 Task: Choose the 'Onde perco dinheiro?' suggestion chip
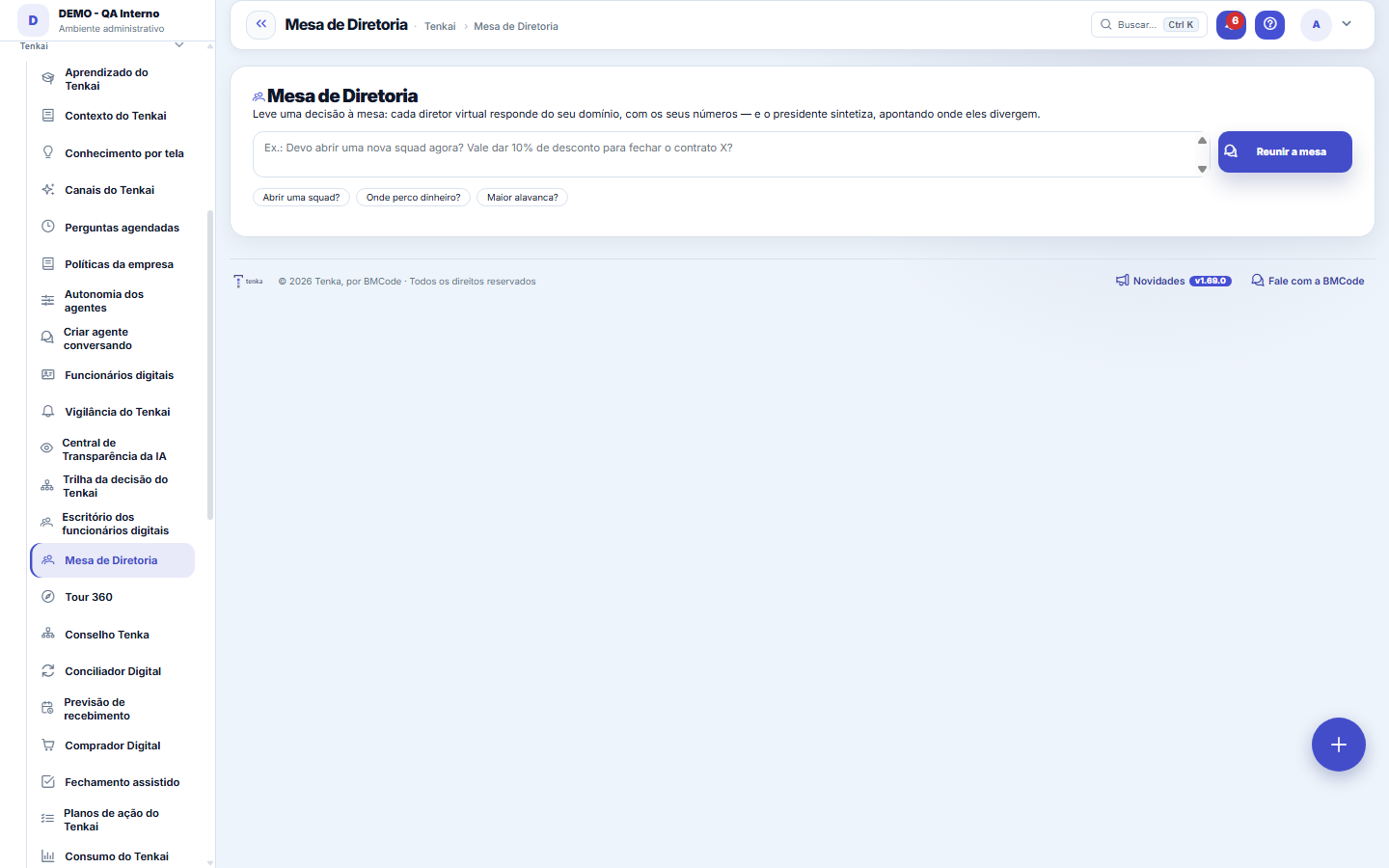(413, 198)
